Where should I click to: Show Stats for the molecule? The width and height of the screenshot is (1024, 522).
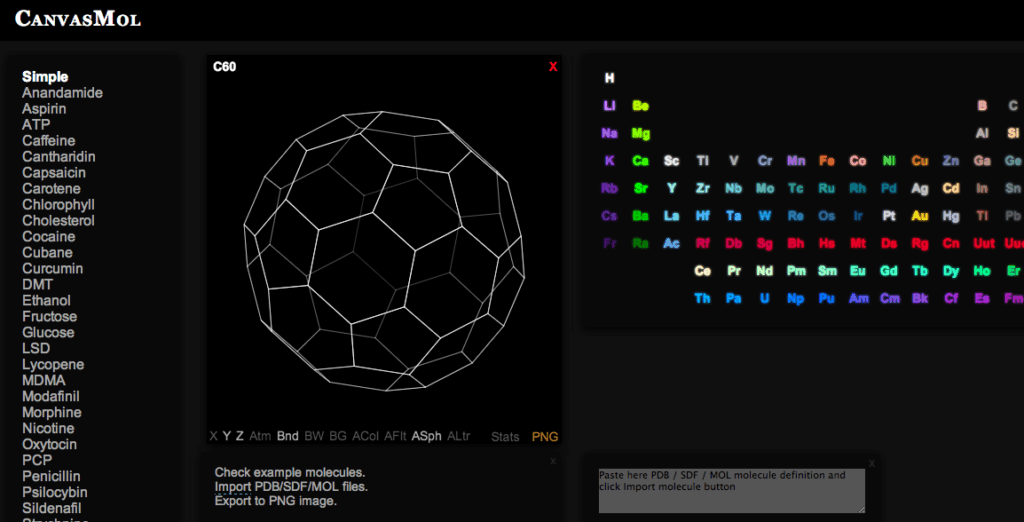pyautogui.click(x=505, y=437)
